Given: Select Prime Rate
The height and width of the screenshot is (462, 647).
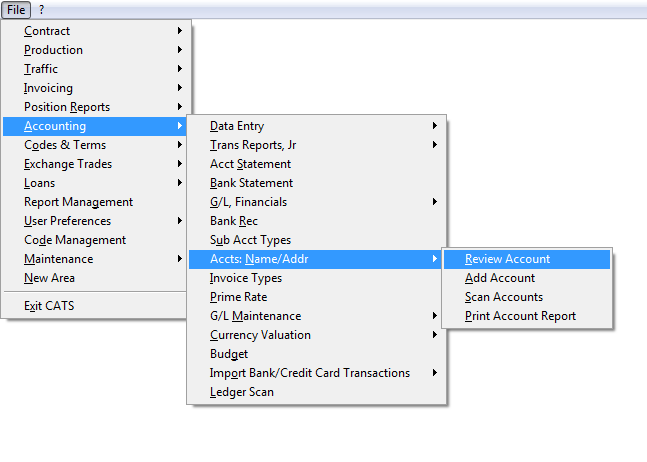Looking at the screenshot, I should point(316,297).
